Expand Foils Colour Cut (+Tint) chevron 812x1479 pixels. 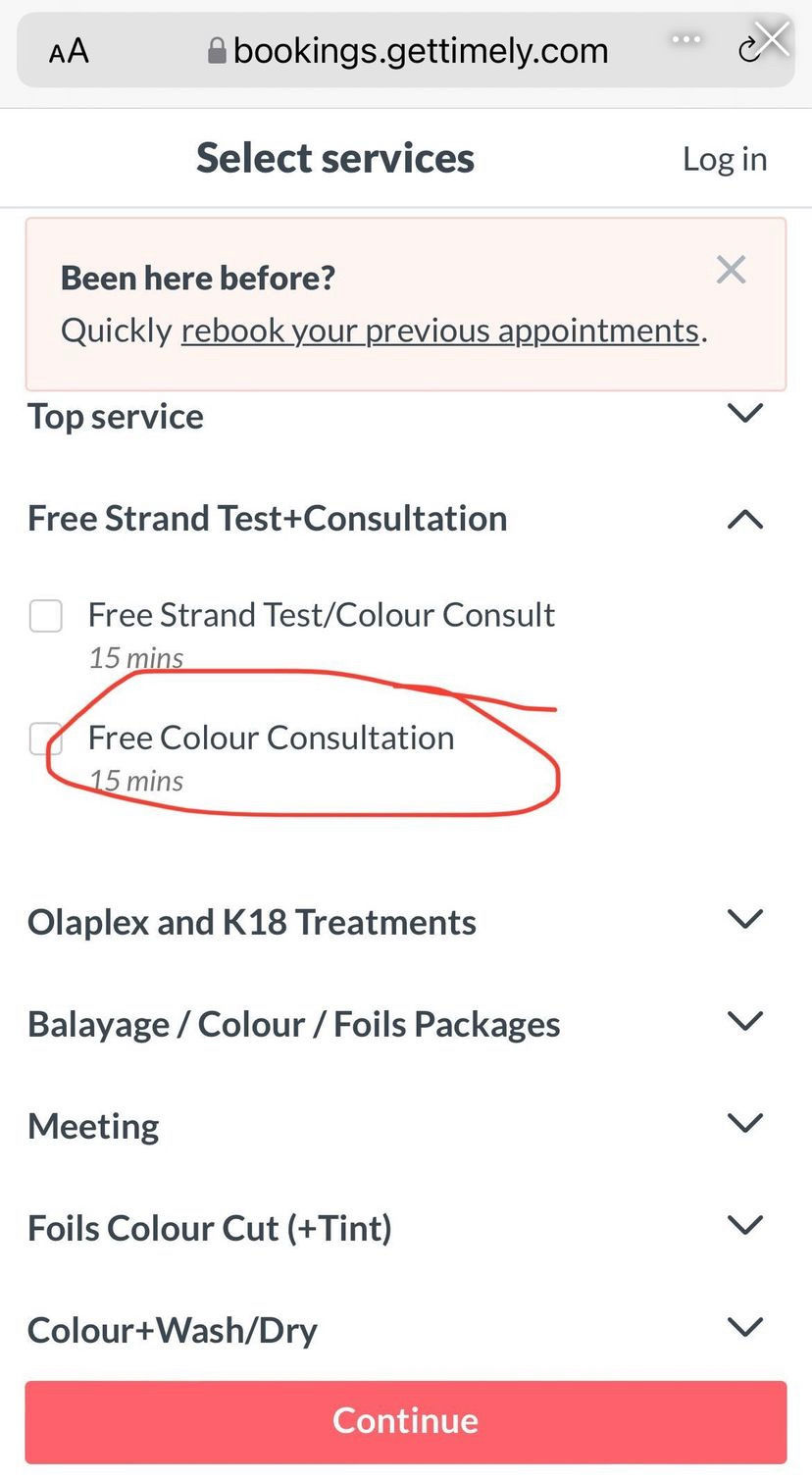click(x=745, y=1225)
